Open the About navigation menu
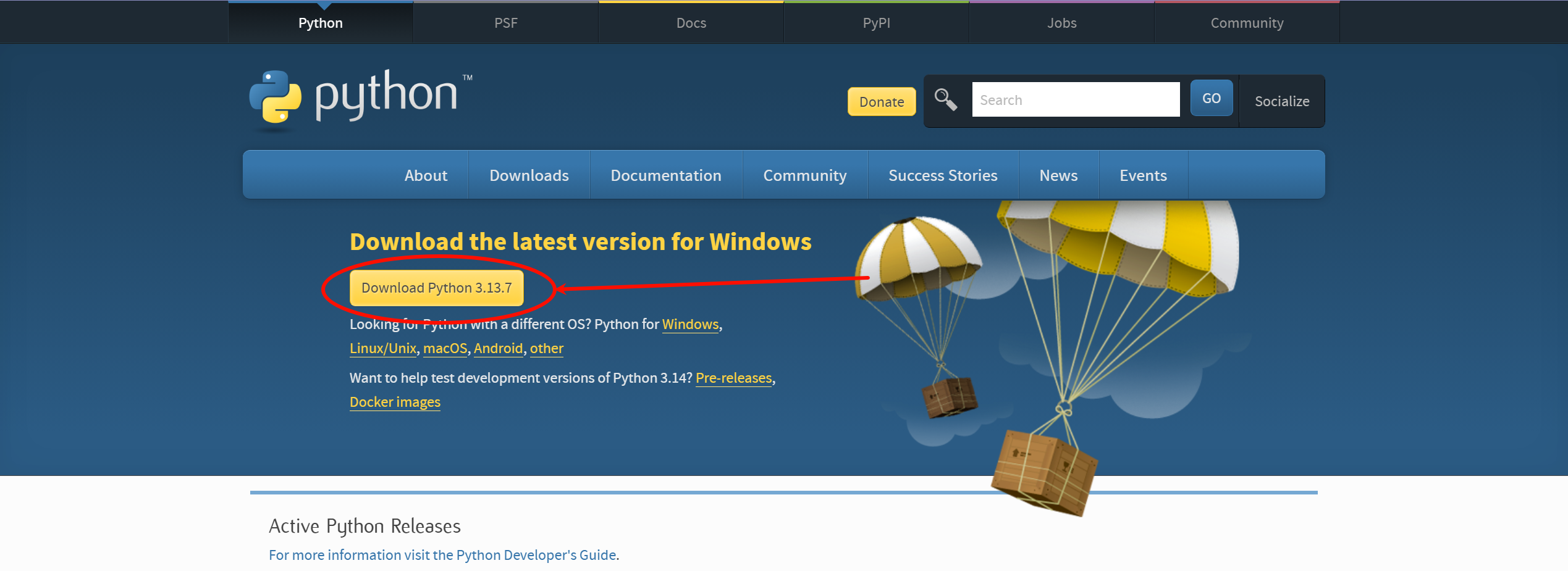The width and height of the screenshot is (1568, 571). [426, 175]
